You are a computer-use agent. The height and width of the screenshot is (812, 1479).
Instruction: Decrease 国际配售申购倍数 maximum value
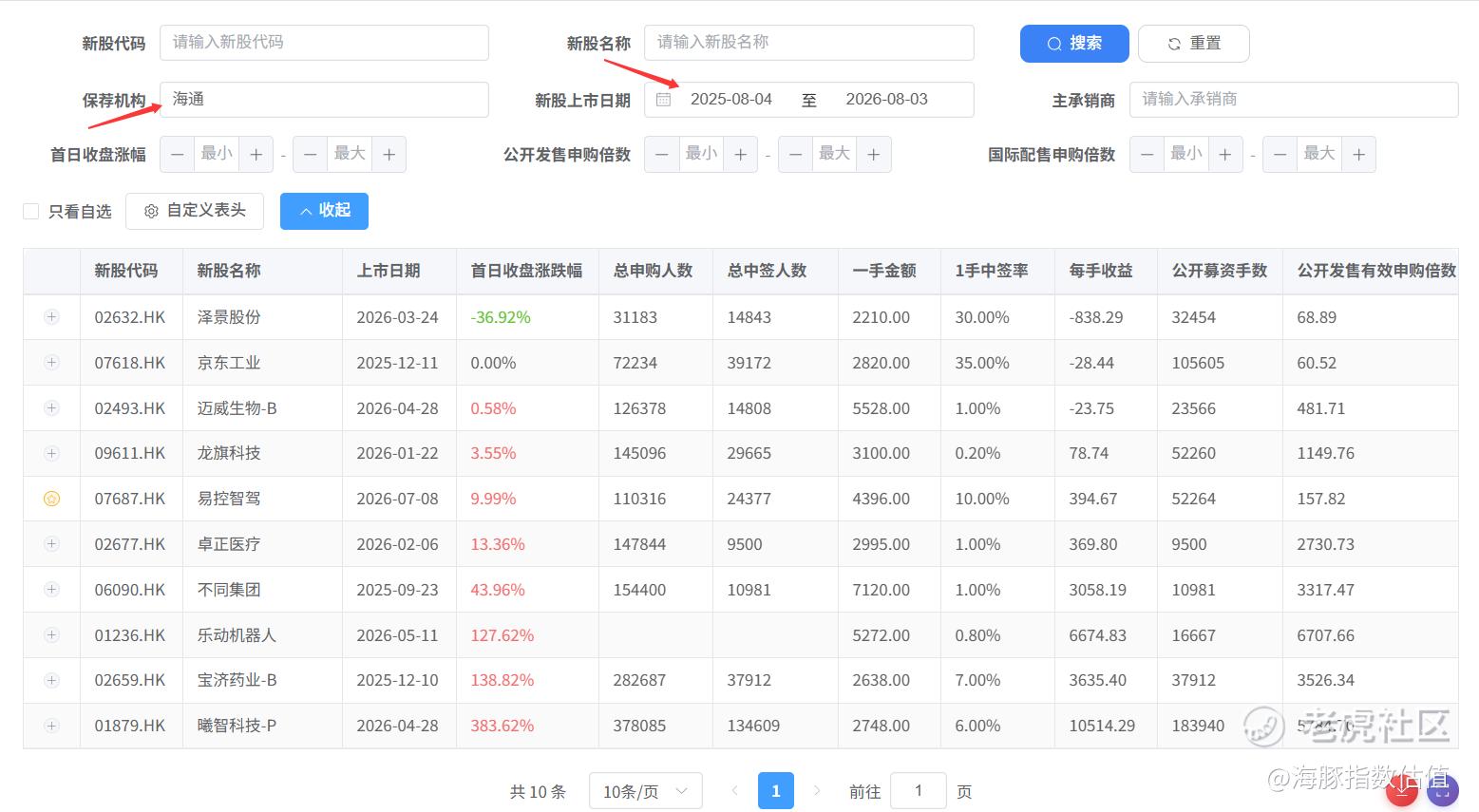(x=1280, y=155)
